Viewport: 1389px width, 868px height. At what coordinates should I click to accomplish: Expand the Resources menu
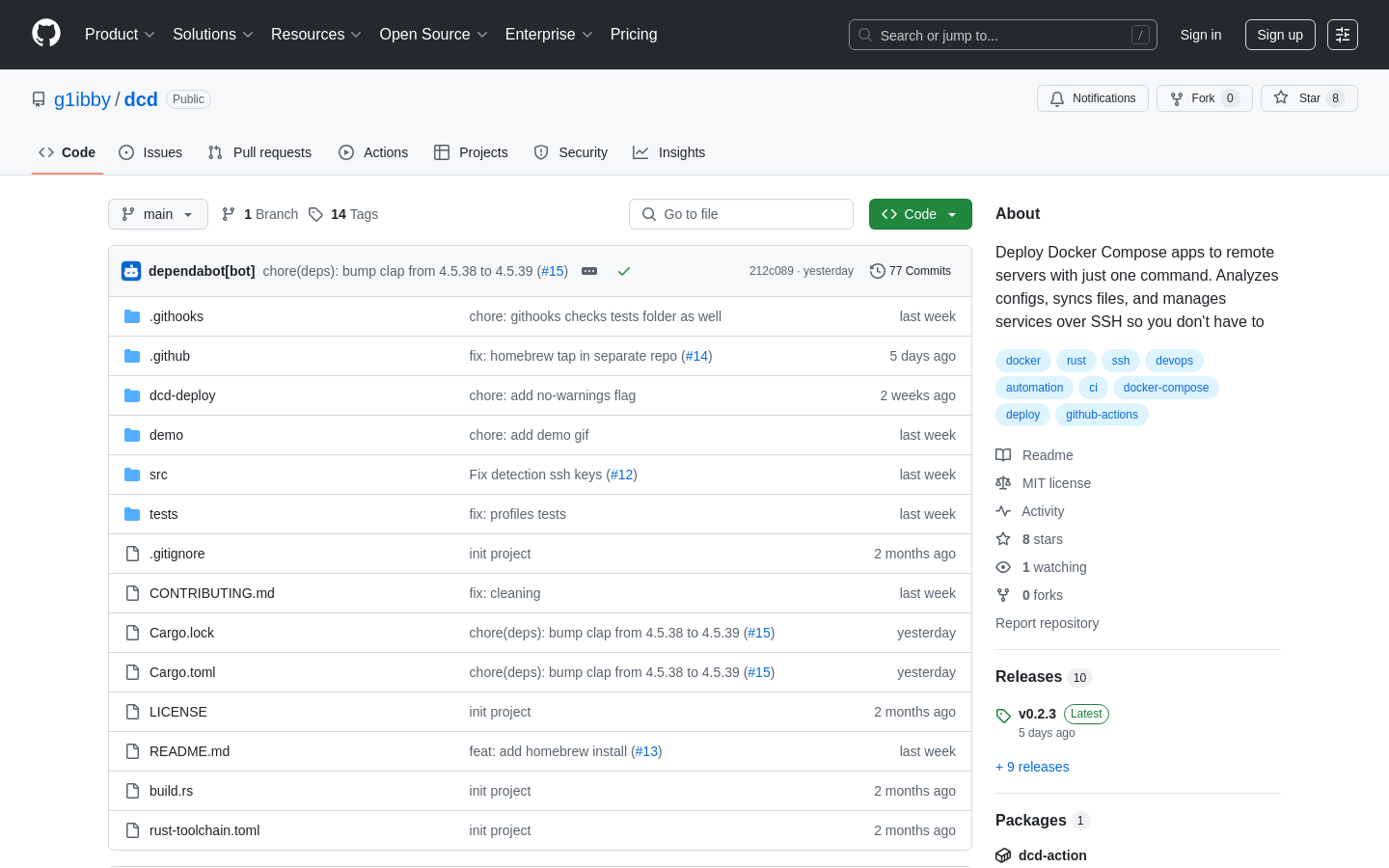click(x=316, y=35)
